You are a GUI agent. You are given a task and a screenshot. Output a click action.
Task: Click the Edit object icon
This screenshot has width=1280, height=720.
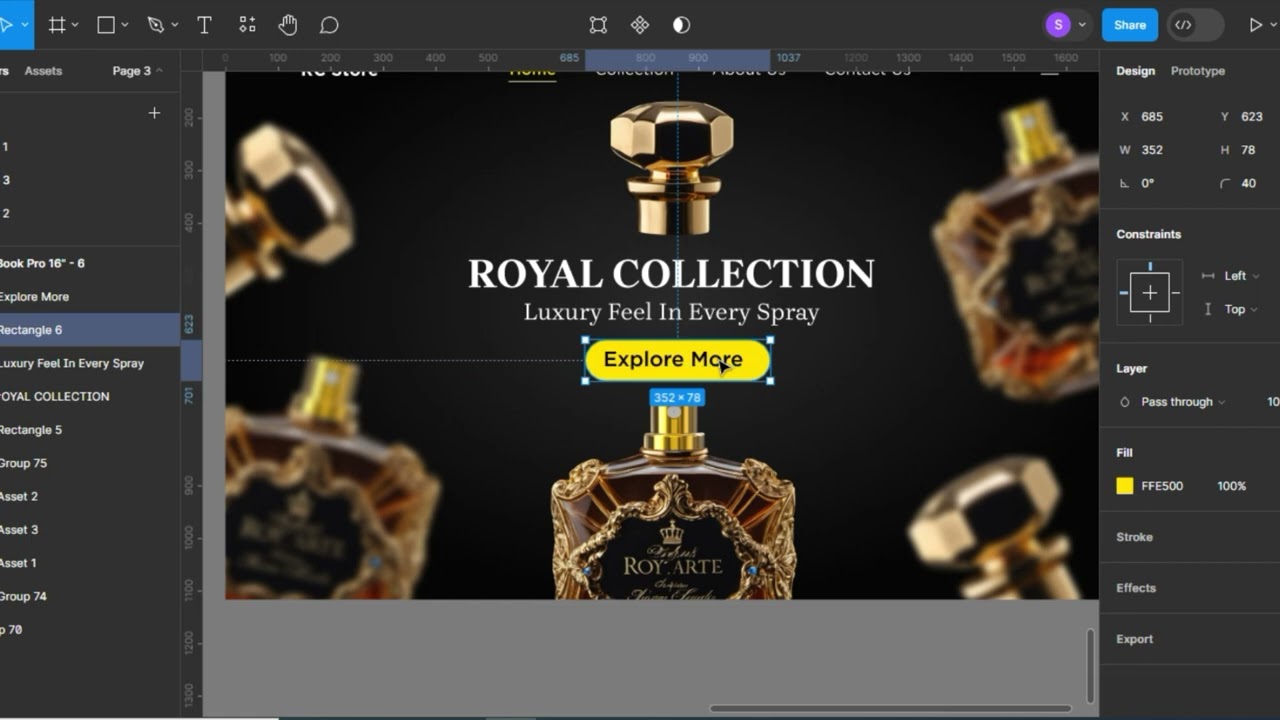(x=598, y=25)
